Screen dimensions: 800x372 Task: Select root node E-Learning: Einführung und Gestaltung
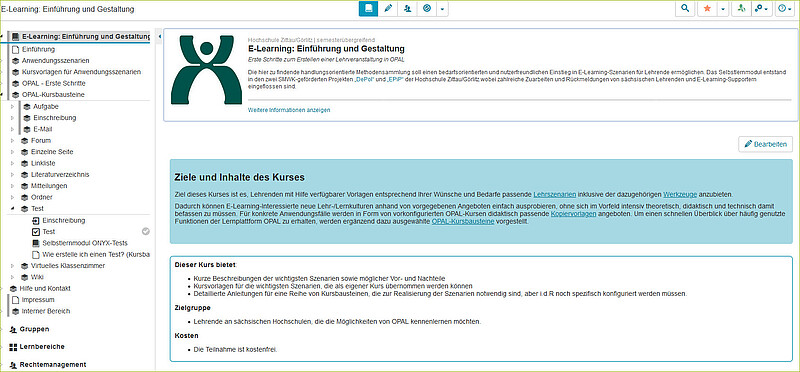click(86, 37)
